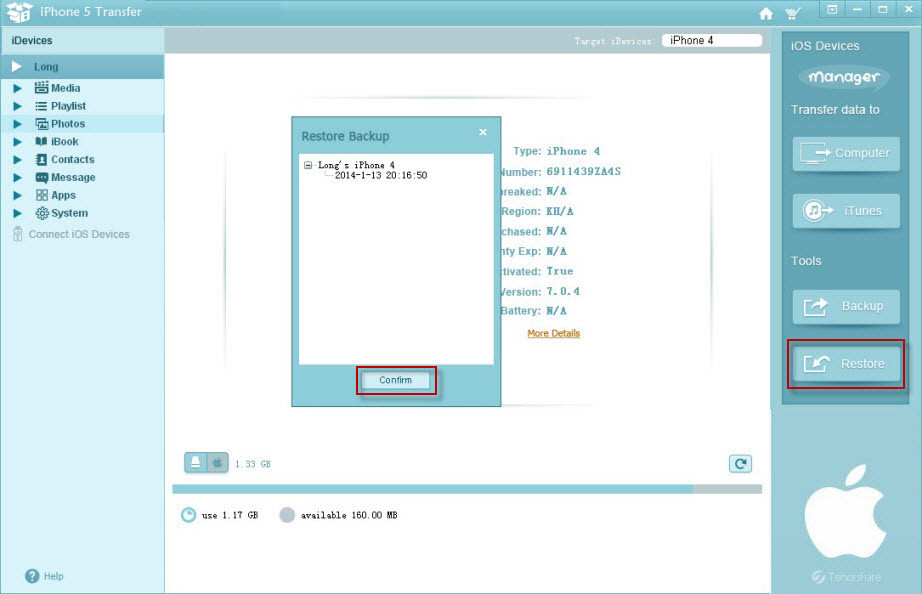
Task: Go to the Home screen icon
Action: click(766, 13)
